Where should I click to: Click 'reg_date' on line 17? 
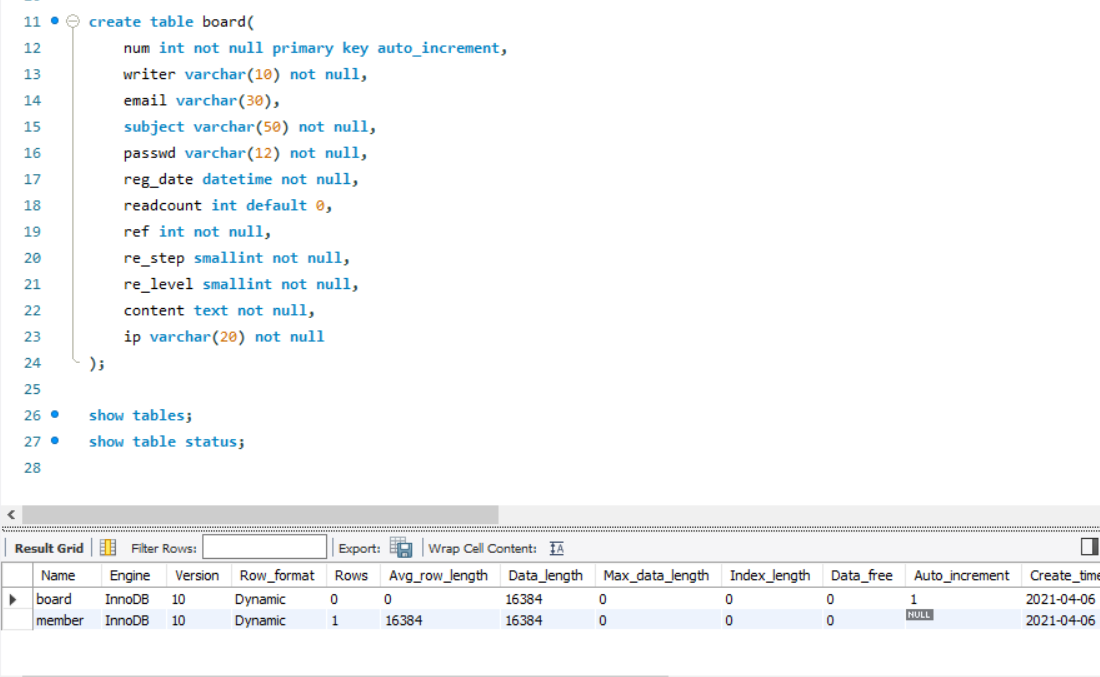click(158, 179)
